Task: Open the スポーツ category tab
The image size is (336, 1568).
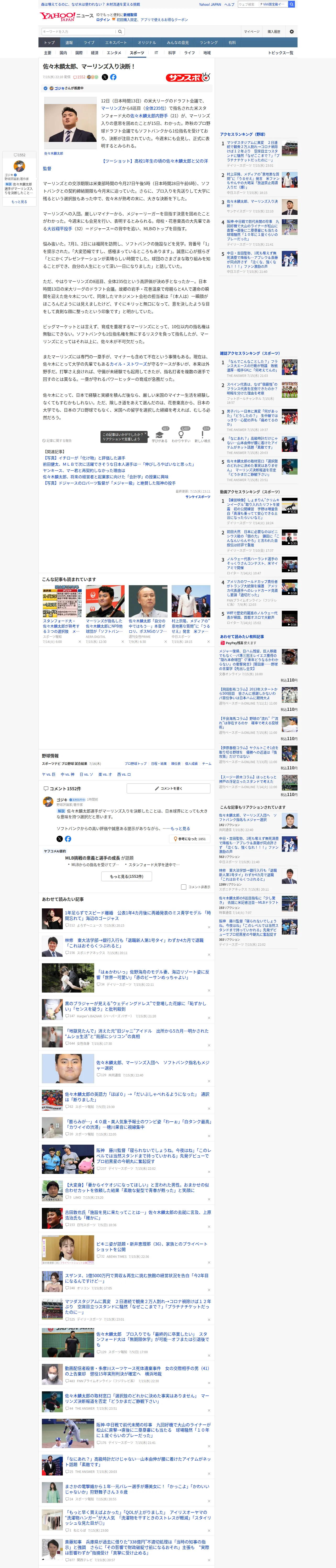Action: tap(137, 53)
